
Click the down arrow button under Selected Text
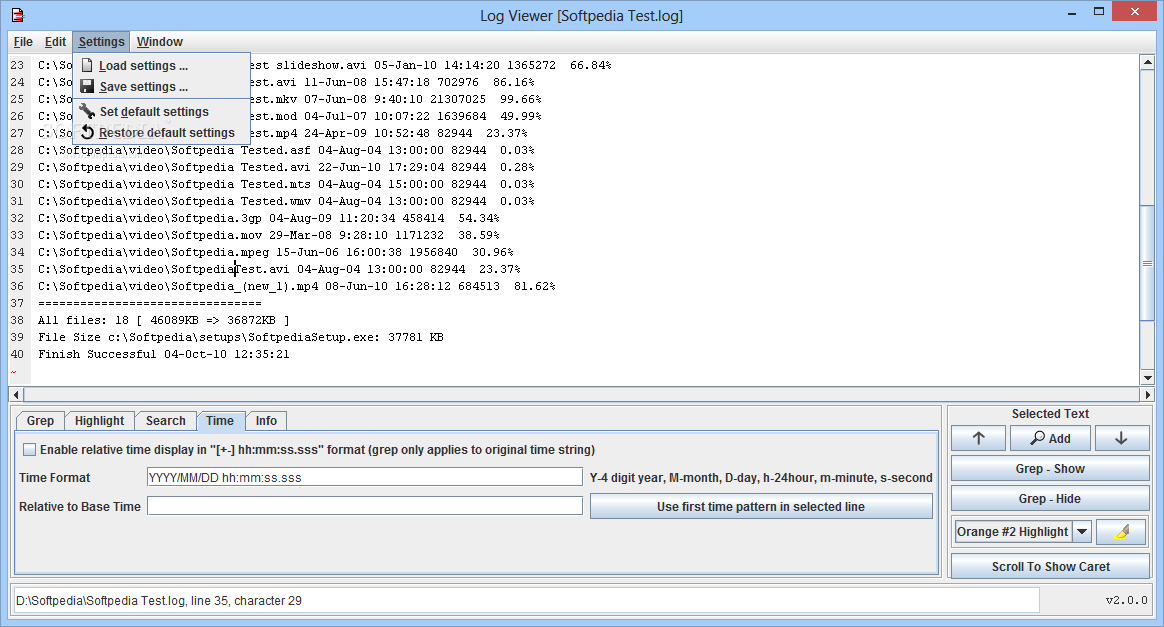point(1122,439)
